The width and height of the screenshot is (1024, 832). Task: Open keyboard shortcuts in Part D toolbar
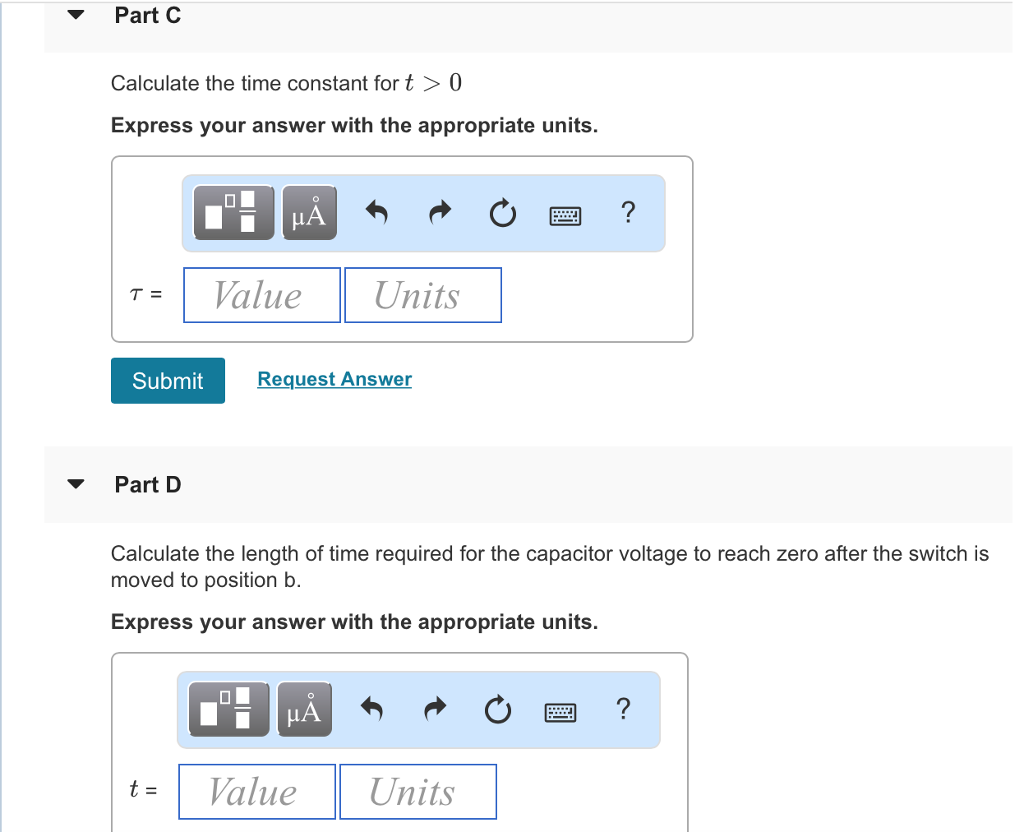coord(560,711)
